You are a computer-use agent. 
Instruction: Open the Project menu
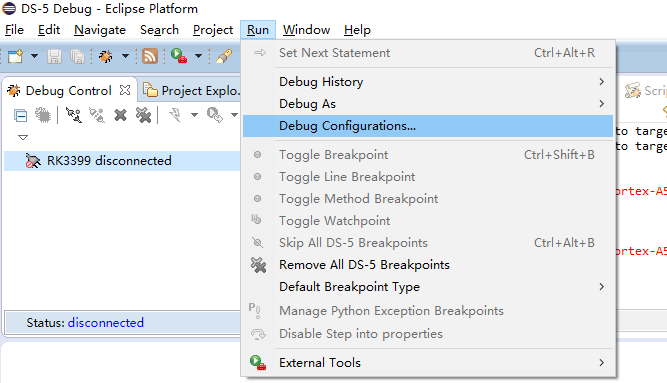(x=213, y=30)
